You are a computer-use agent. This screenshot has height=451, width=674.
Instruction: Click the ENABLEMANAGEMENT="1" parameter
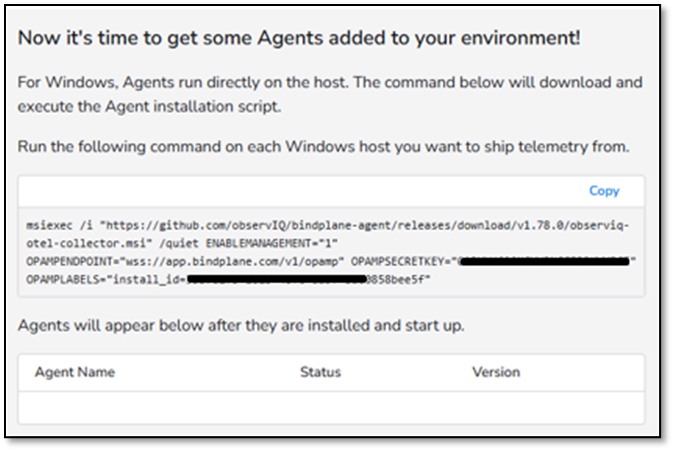(272, 243)
